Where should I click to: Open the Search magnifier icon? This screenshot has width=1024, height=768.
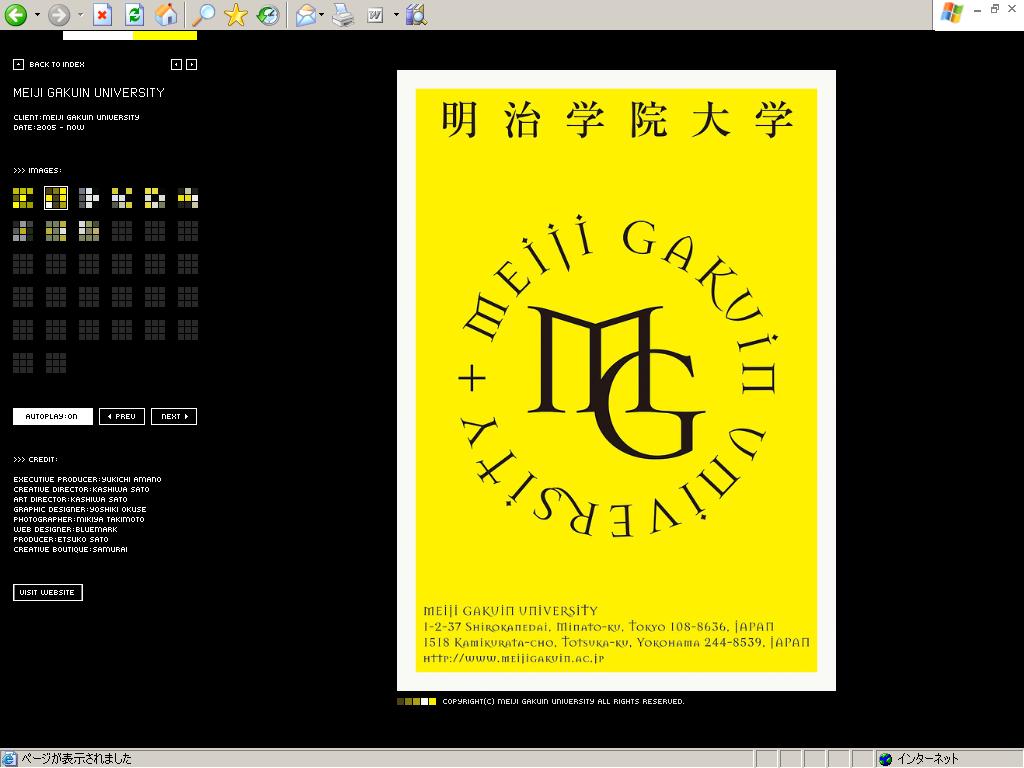pyautogui.click(x=203, y=14)
